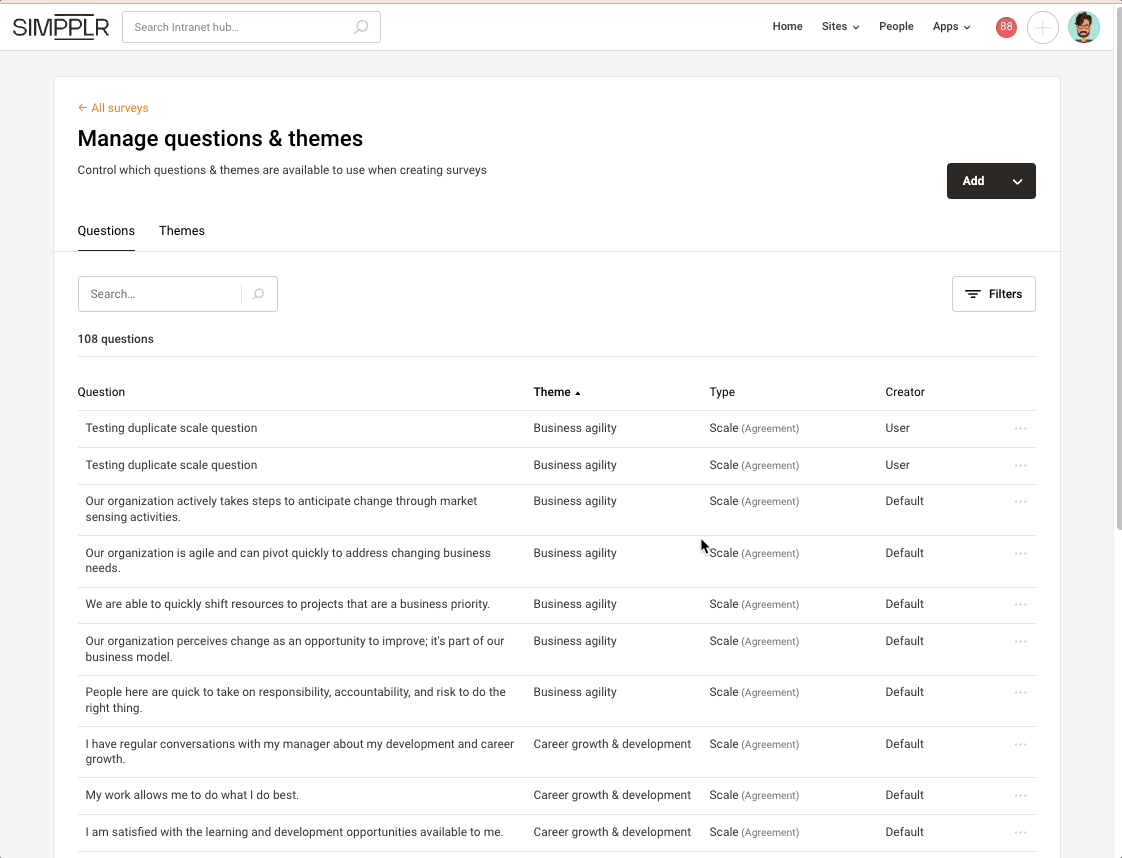Click the Filters funnel icon
Screen dimensions: 1122x858
[972, 293]
